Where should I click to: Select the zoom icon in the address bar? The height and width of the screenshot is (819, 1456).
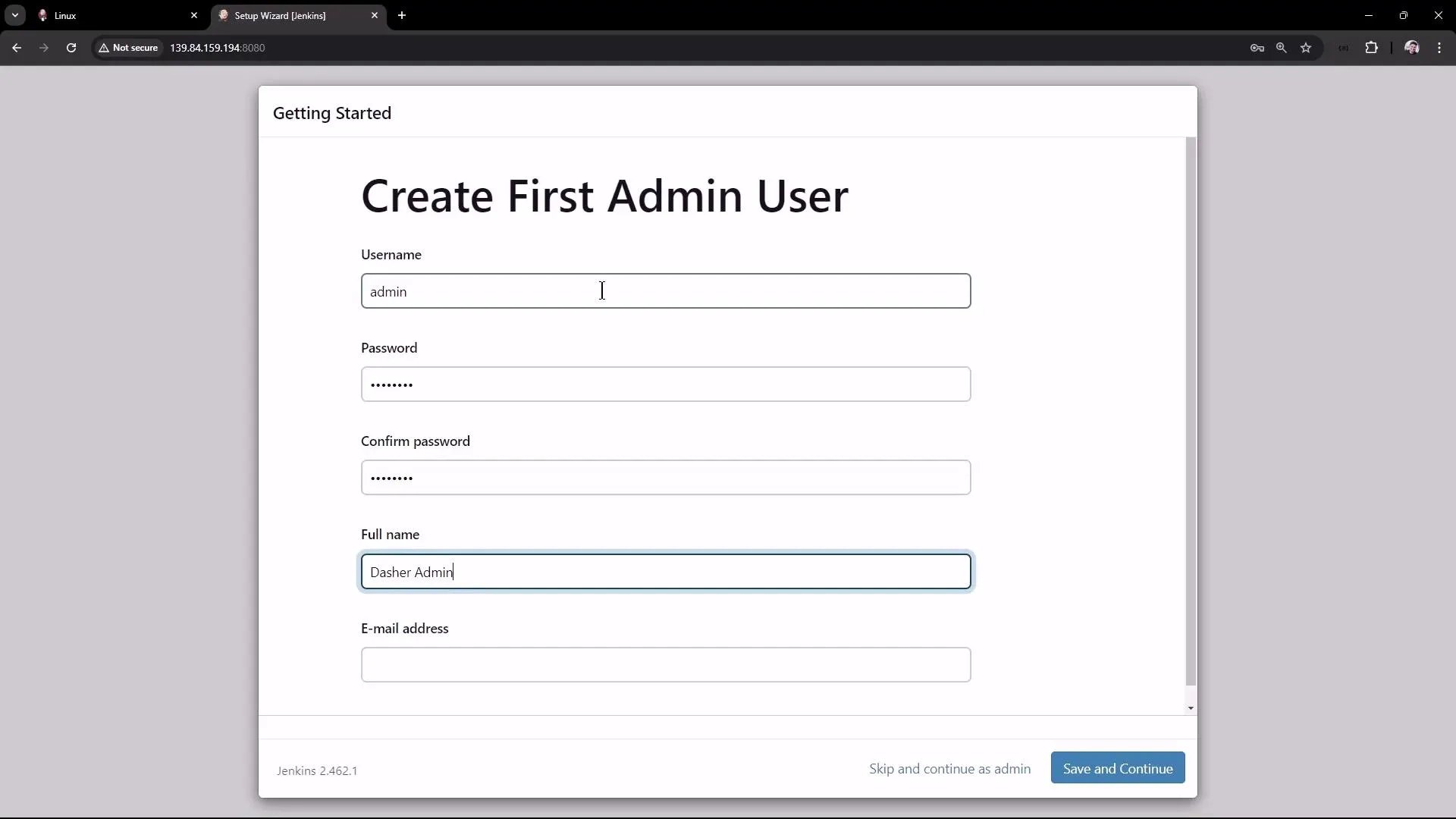(1282, 47)
